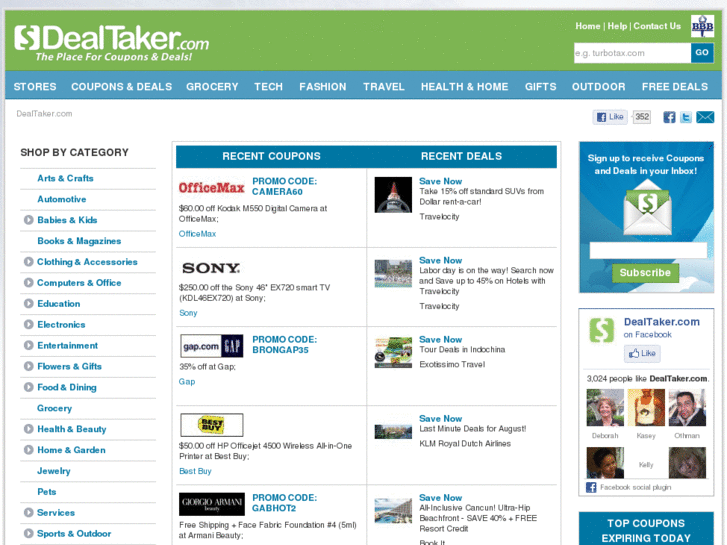Open PROMO CODE: CAMERA60 coupon

[285, 186]
